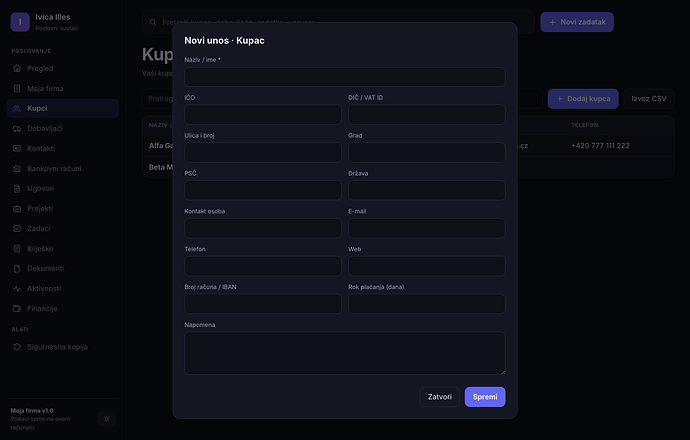The image size is (690, 440).
Task: Click the search magnifier icon in top bar
Action: coord(153,22)
